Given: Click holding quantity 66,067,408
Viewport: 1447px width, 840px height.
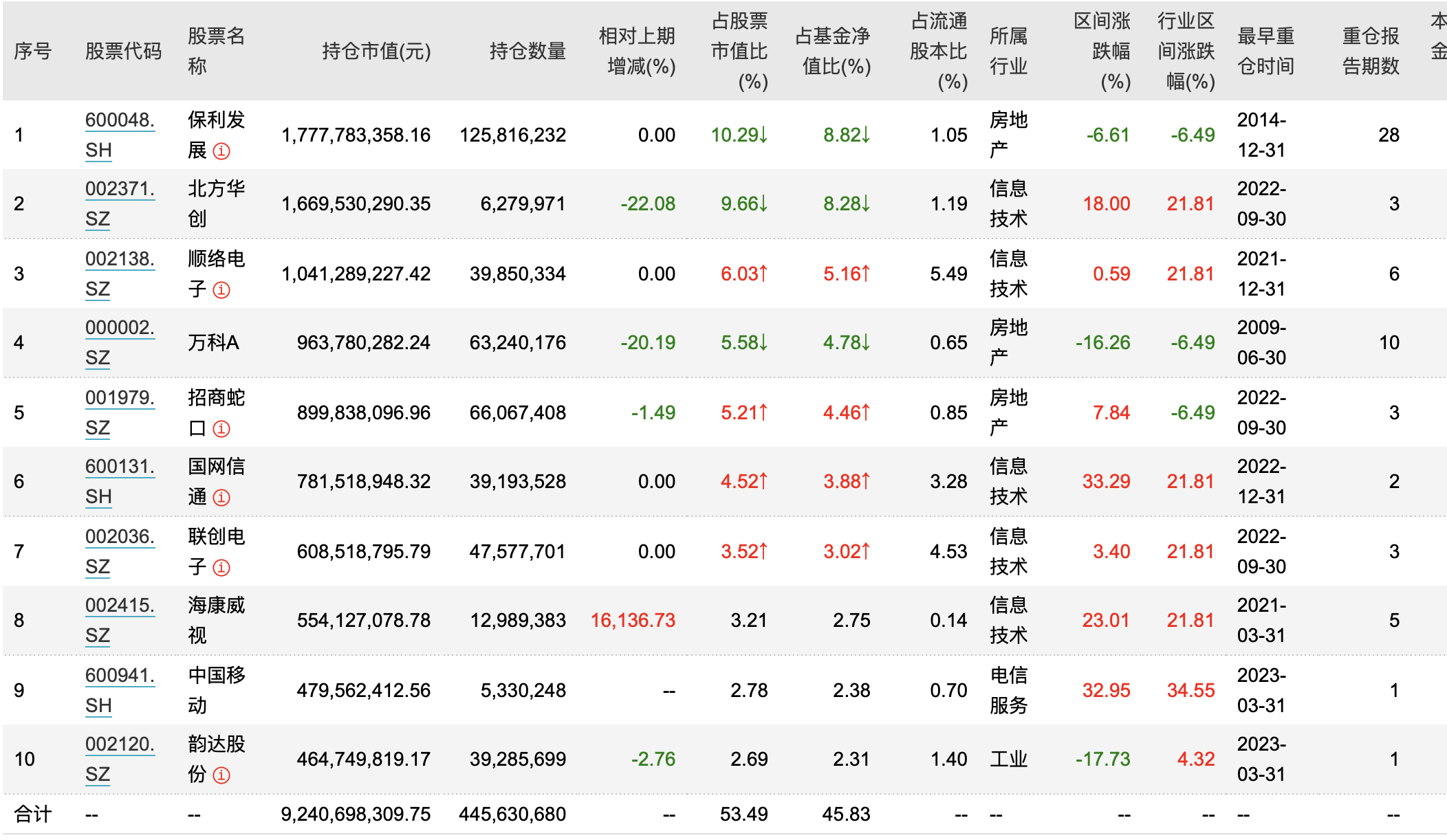Looking at the screenshot, I should [x=518, y=412].
